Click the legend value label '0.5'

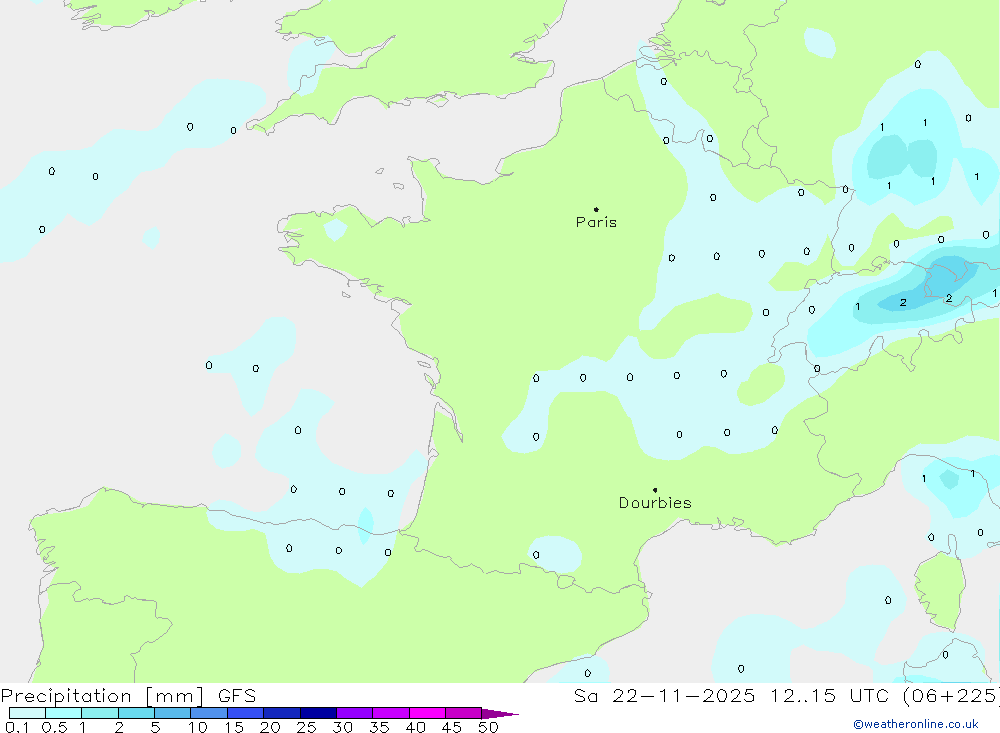tap(54, 727)
